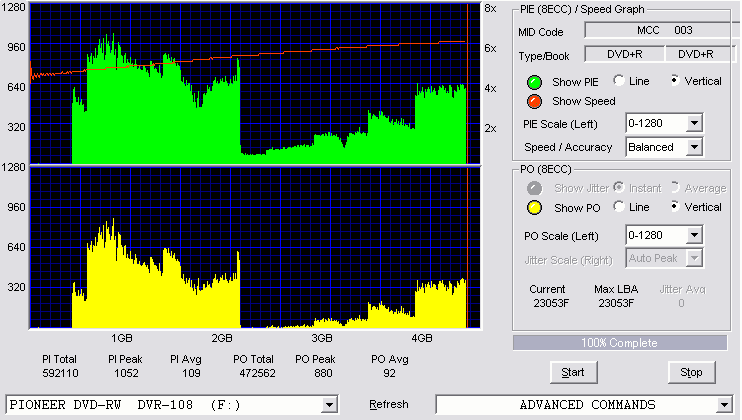Image resolution: width=742 pixels, height=420 pixels.
Task: Click the PI Avg value 109
Action: [191, 373]
